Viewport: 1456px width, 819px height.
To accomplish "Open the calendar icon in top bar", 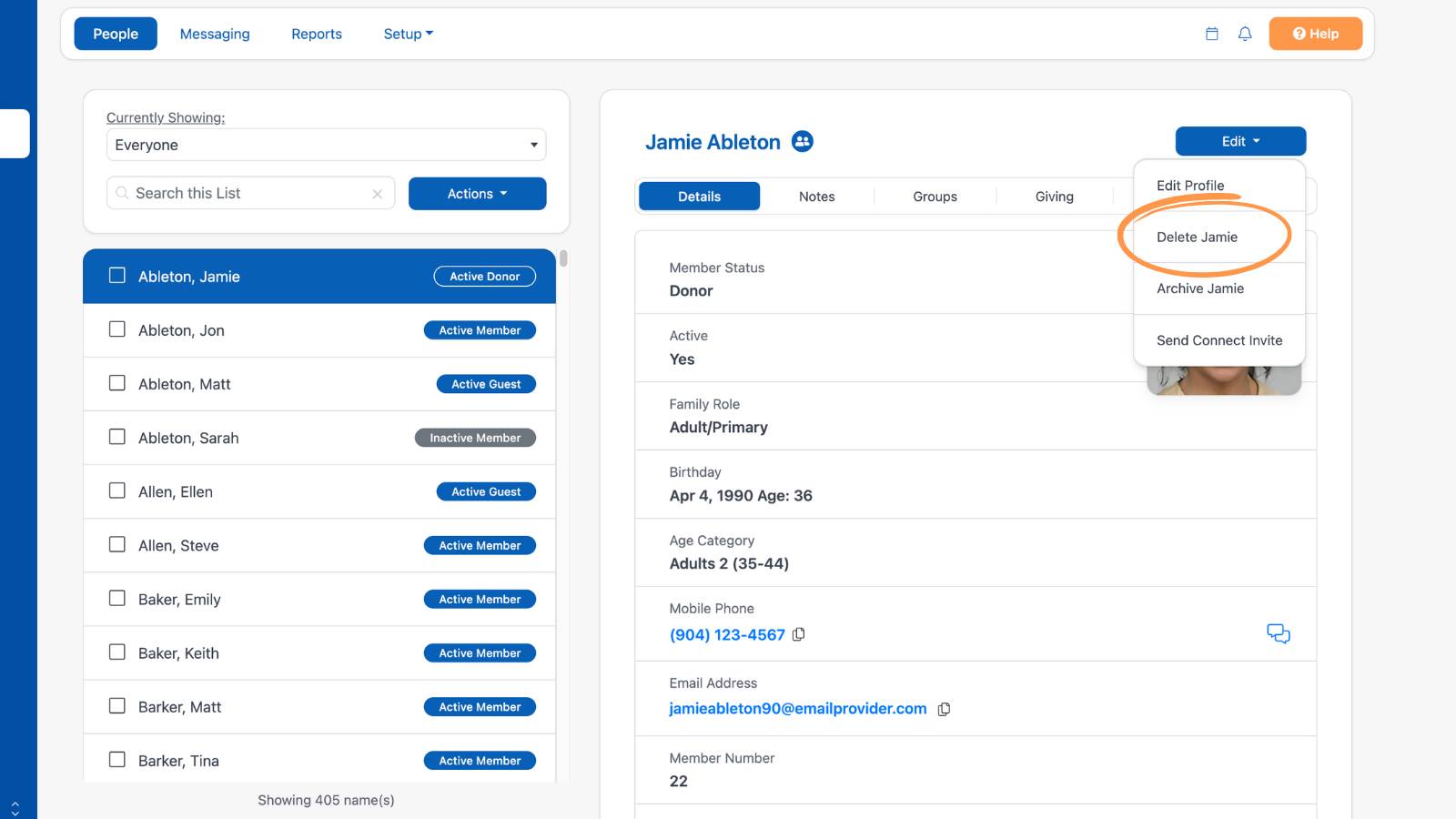I will click(1211, 34).
